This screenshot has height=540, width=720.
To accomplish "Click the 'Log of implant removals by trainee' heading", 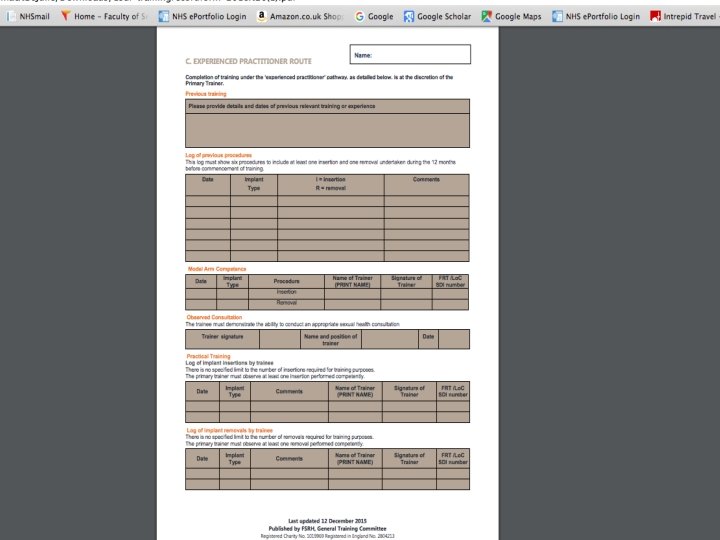I will pos(230,430).
